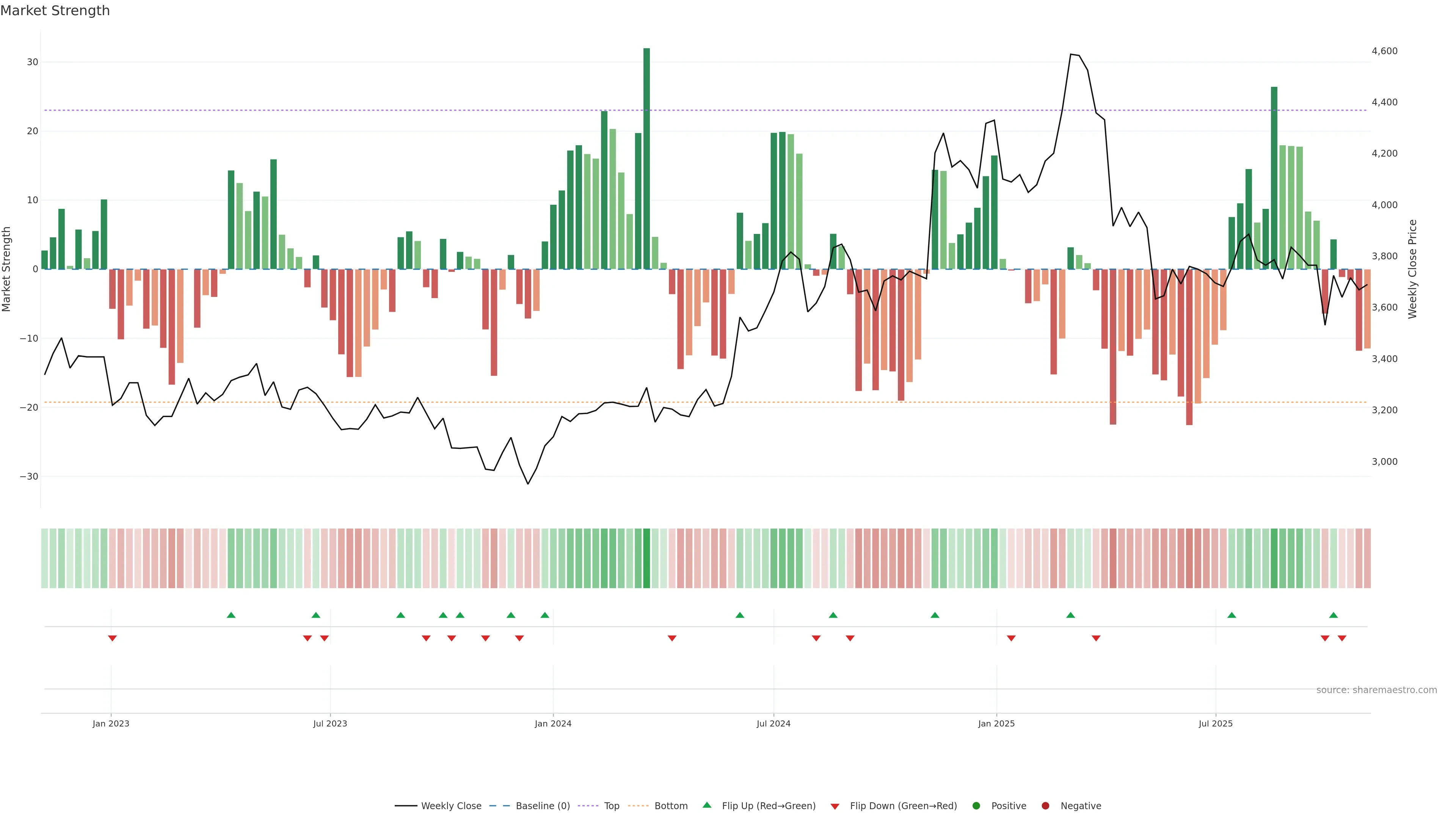
Task: Click the rightmost red flip-down triangle marker
Action: pos(1342,638)
